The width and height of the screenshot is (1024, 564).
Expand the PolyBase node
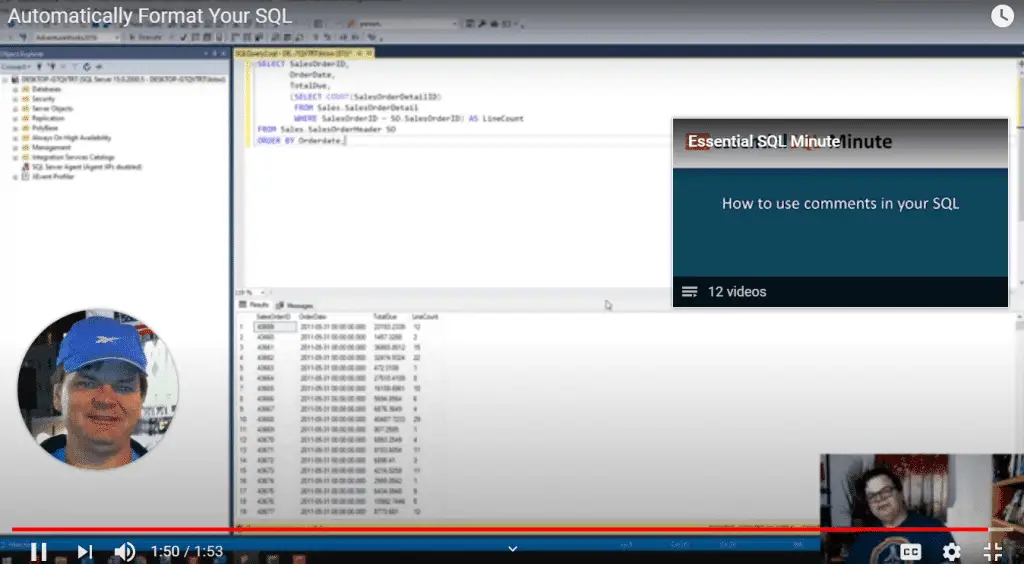coord(15,128)
